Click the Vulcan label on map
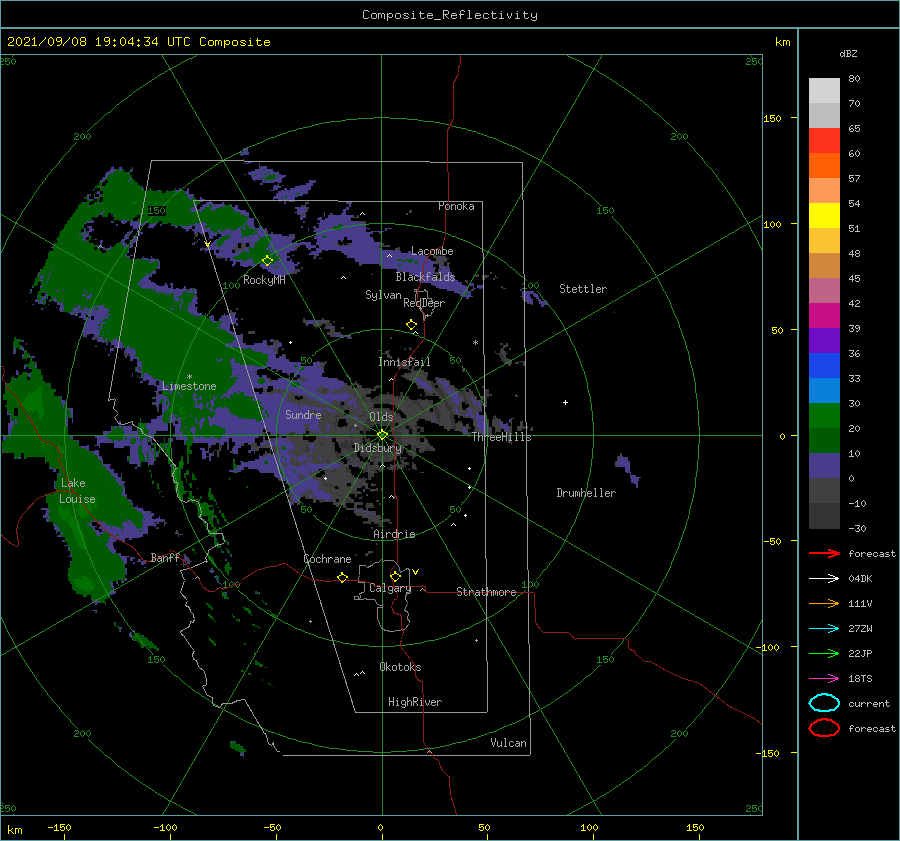 (508, 743)
